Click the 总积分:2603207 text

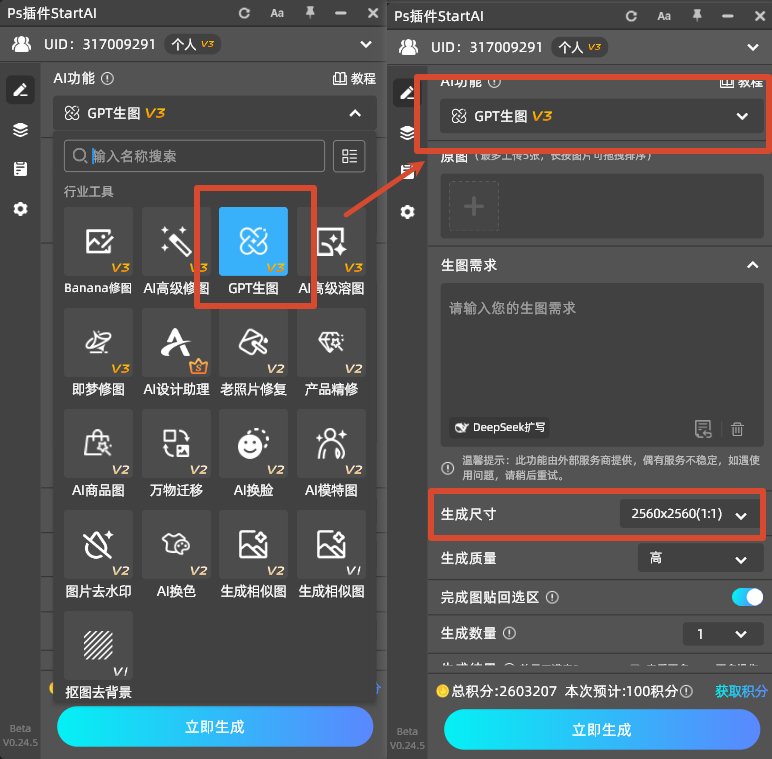(x=504, y=691)
